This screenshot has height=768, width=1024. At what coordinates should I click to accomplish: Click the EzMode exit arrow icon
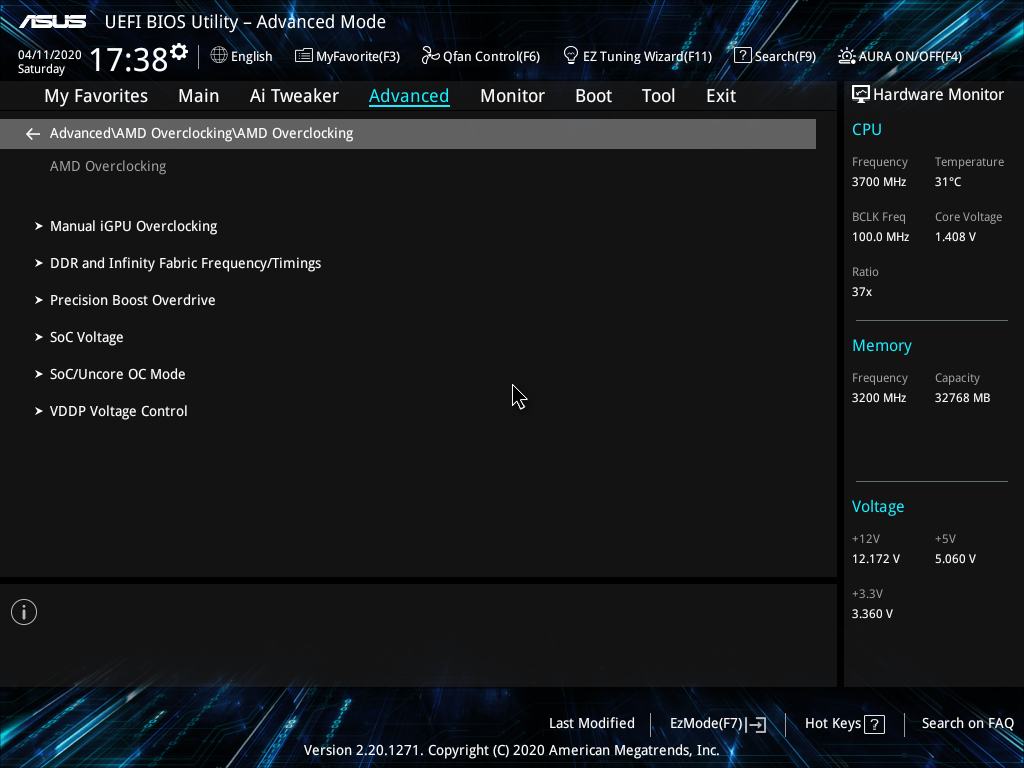756,724
